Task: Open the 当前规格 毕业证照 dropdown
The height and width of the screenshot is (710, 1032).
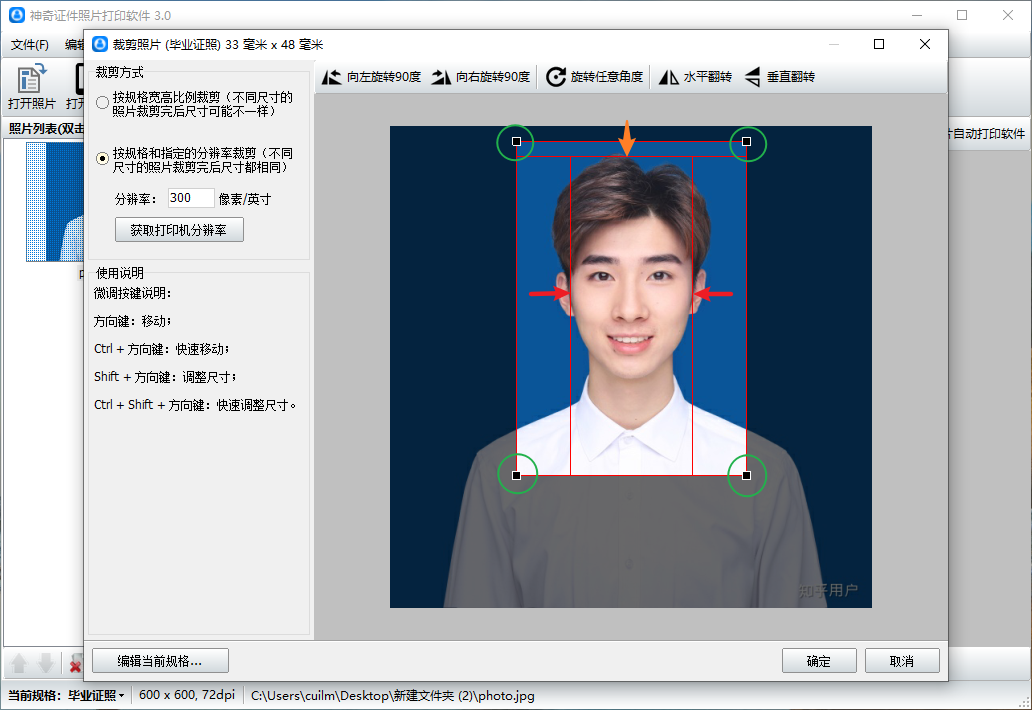Action: point(96,695)
